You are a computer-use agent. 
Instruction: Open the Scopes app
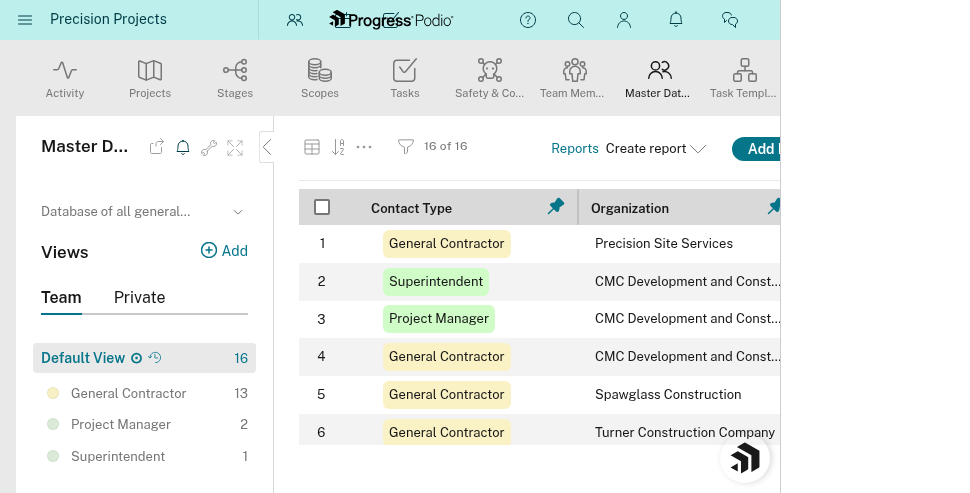(320, 79)
